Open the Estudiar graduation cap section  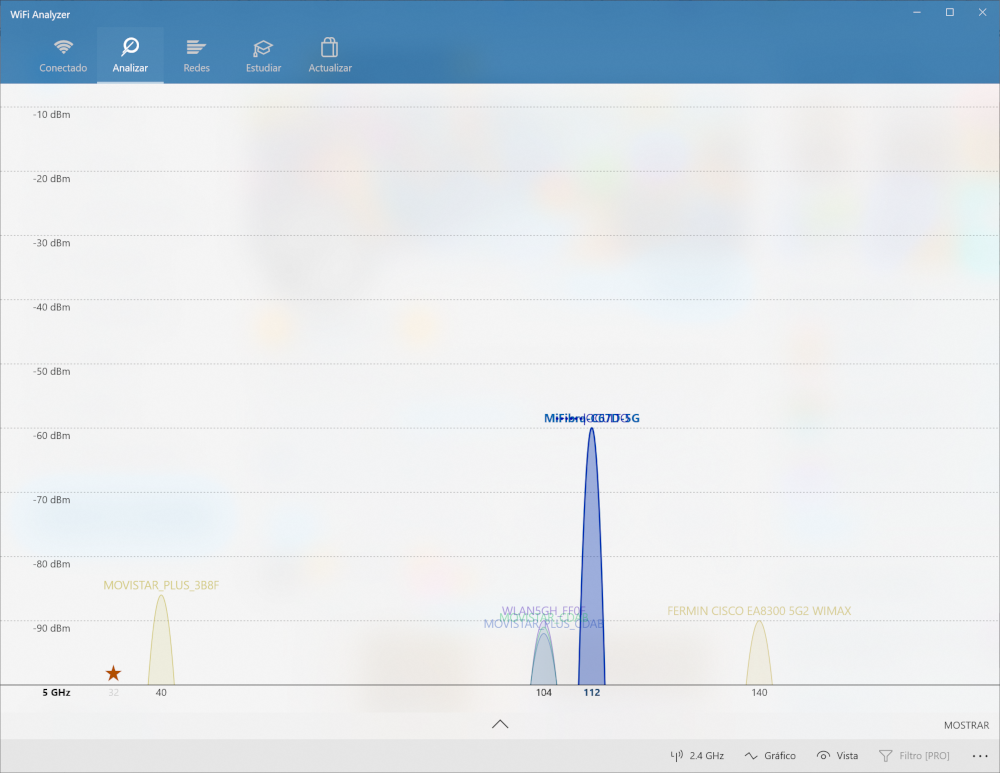263,56
